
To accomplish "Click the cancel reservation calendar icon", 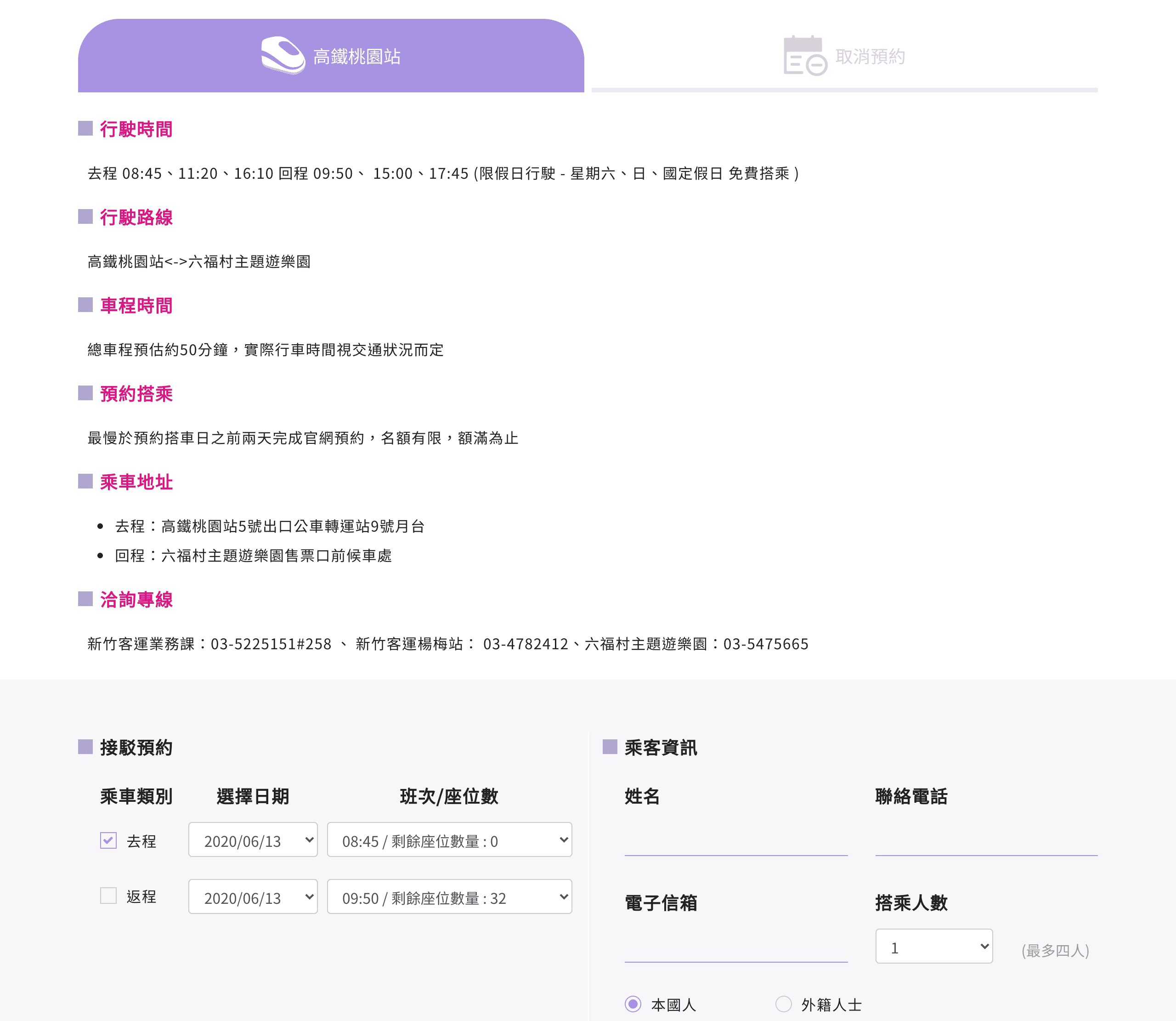I will point(805,55).
